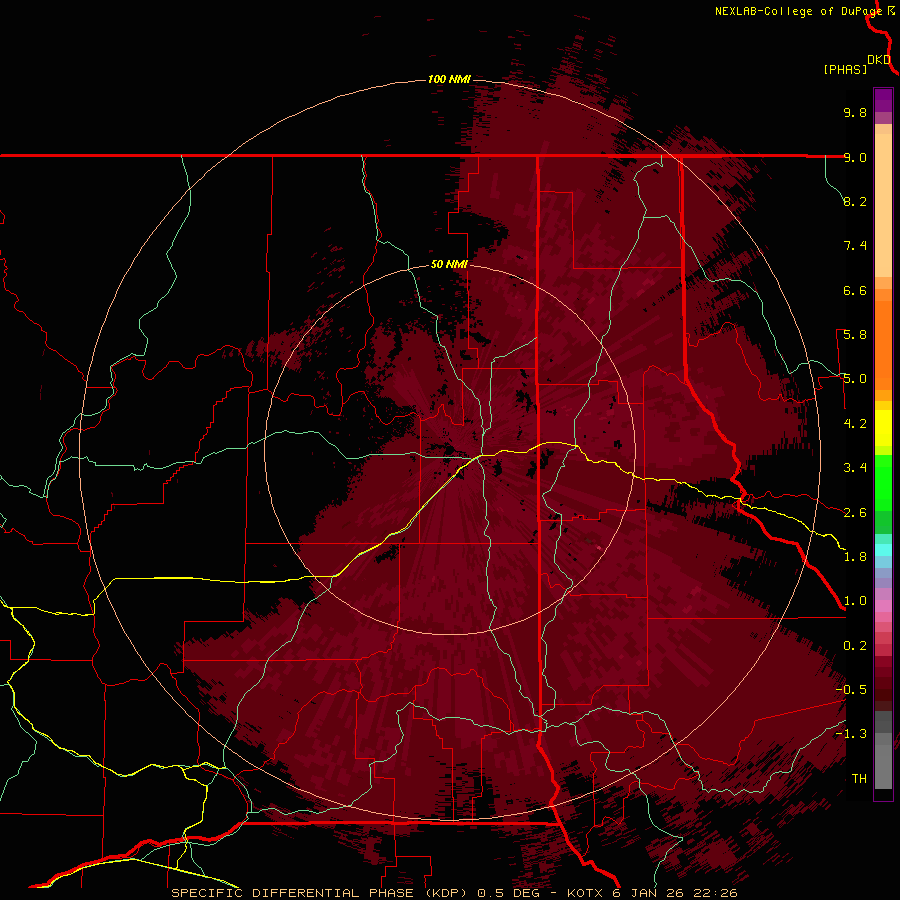Select the 2.6 scale value label
900x900 pixels.
pyautogui.click(x=855, y=513)
